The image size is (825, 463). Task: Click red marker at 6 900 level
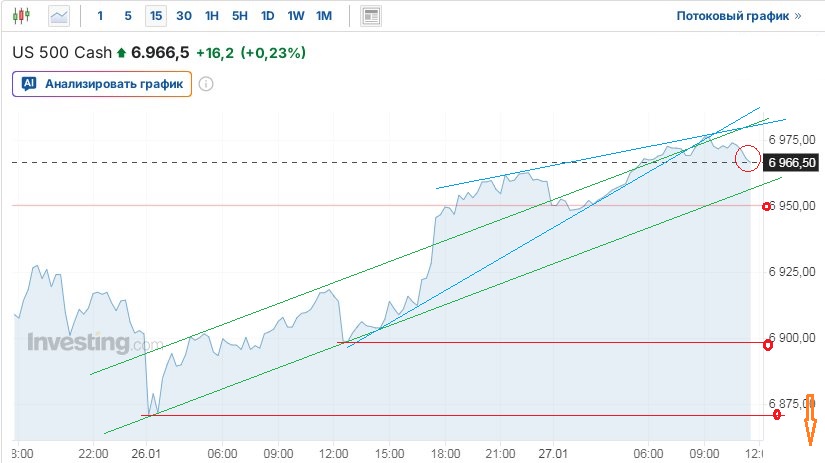click(x=767, y=345)
